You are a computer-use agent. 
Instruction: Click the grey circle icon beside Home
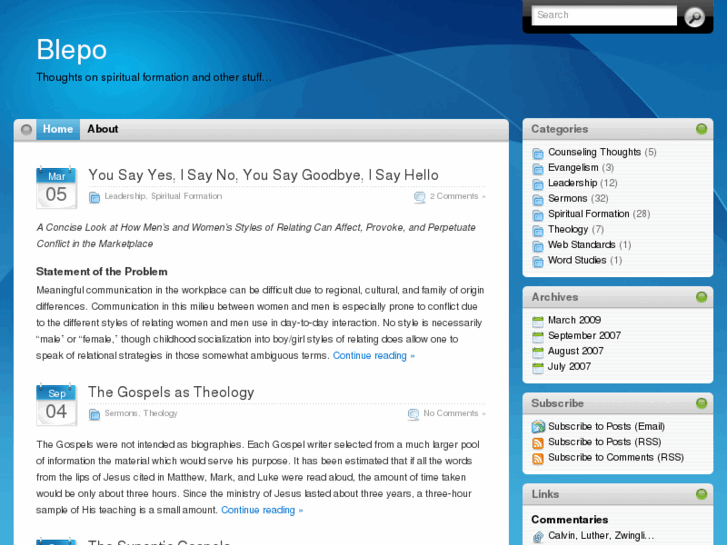[26, 129]
